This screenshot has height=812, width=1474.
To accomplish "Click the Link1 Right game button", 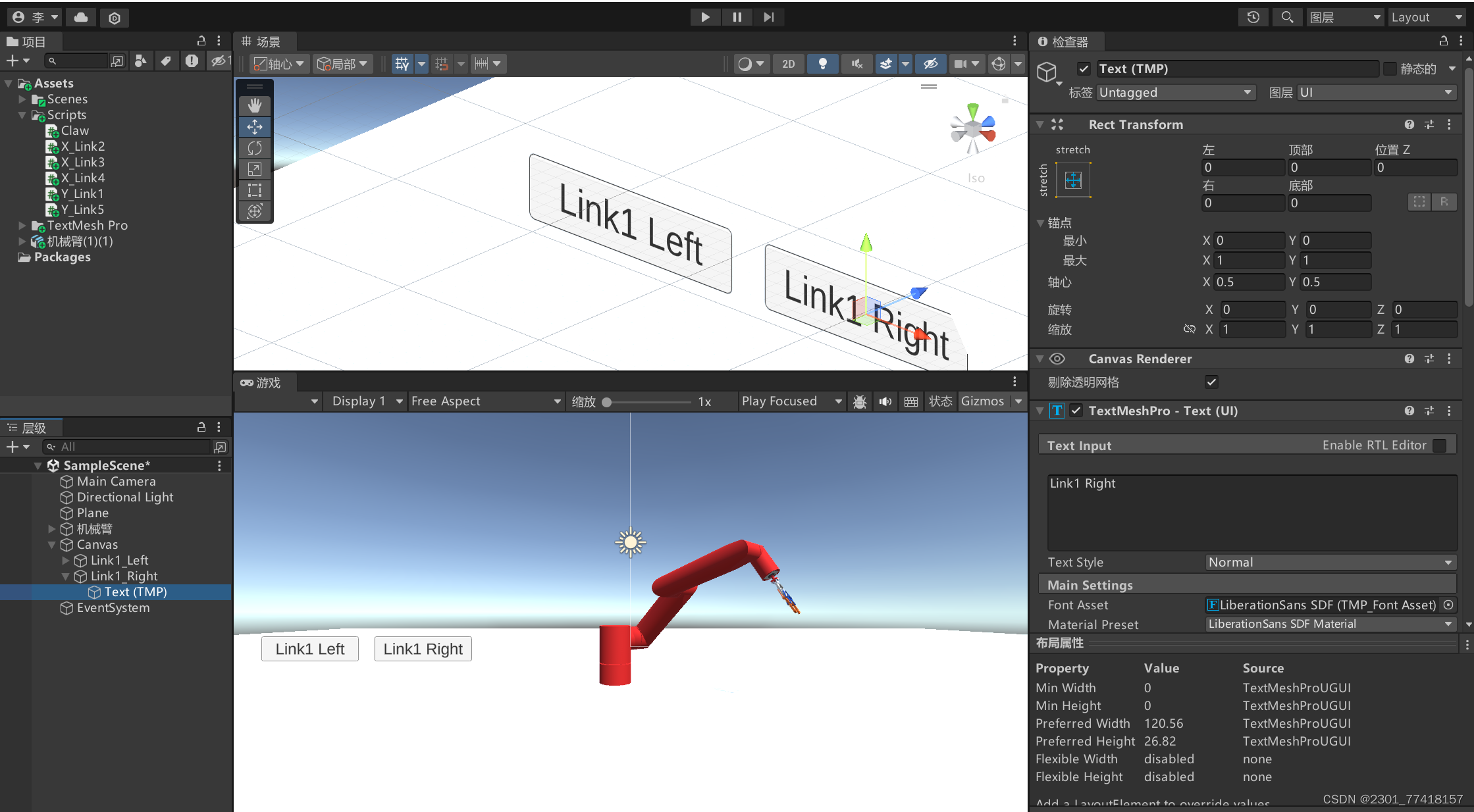I will tap(423, 649).
